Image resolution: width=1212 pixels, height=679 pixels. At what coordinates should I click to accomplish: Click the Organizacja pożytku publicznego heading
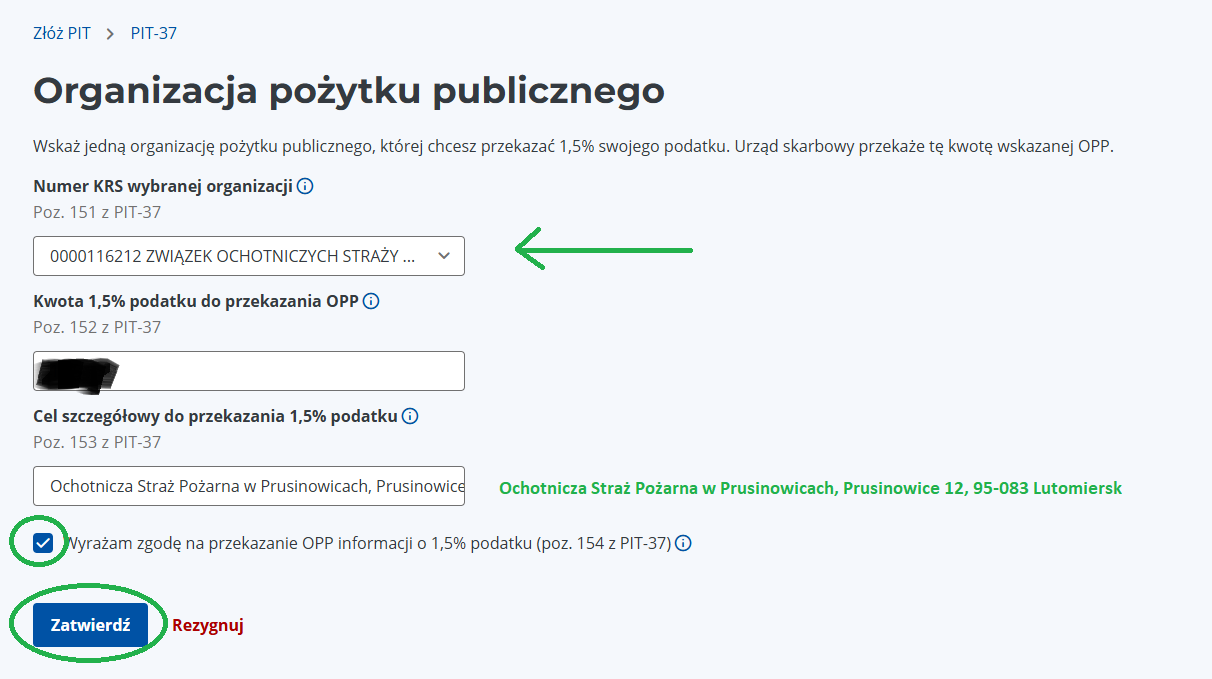click(349, 91)
